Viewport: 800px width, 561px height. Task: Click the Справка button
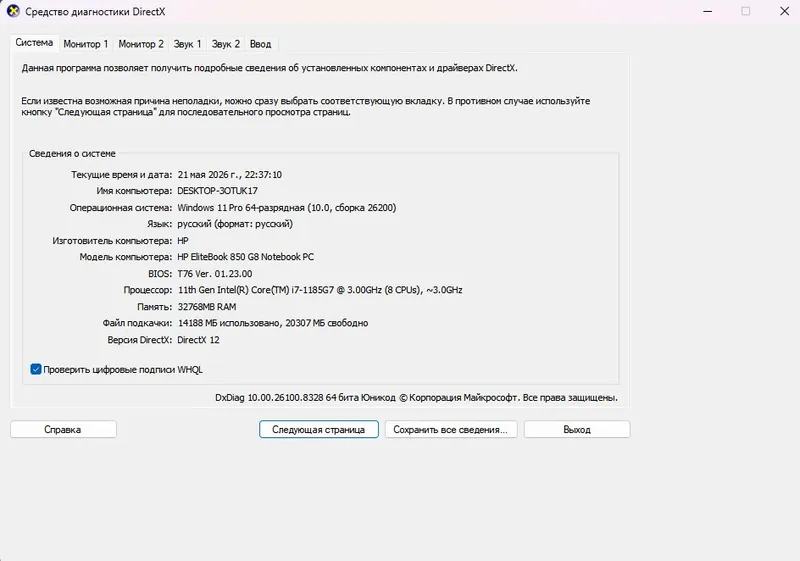pos(63,429)
